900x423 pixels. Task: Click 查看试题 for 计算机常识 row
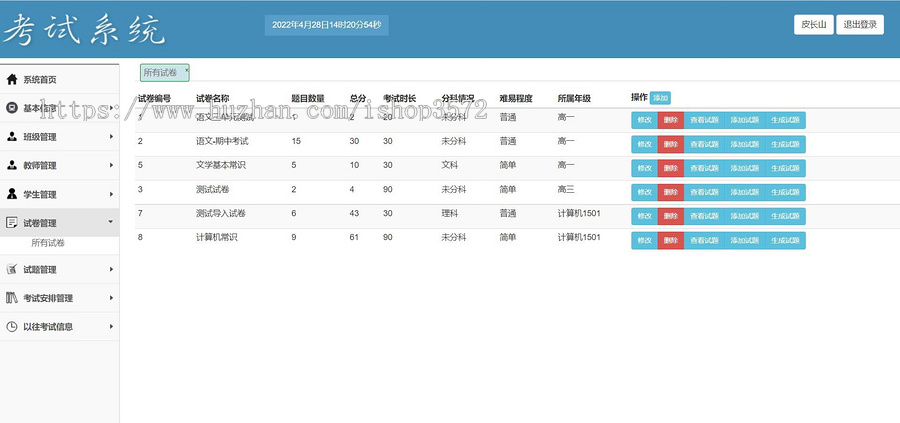(x=704, y=240)
